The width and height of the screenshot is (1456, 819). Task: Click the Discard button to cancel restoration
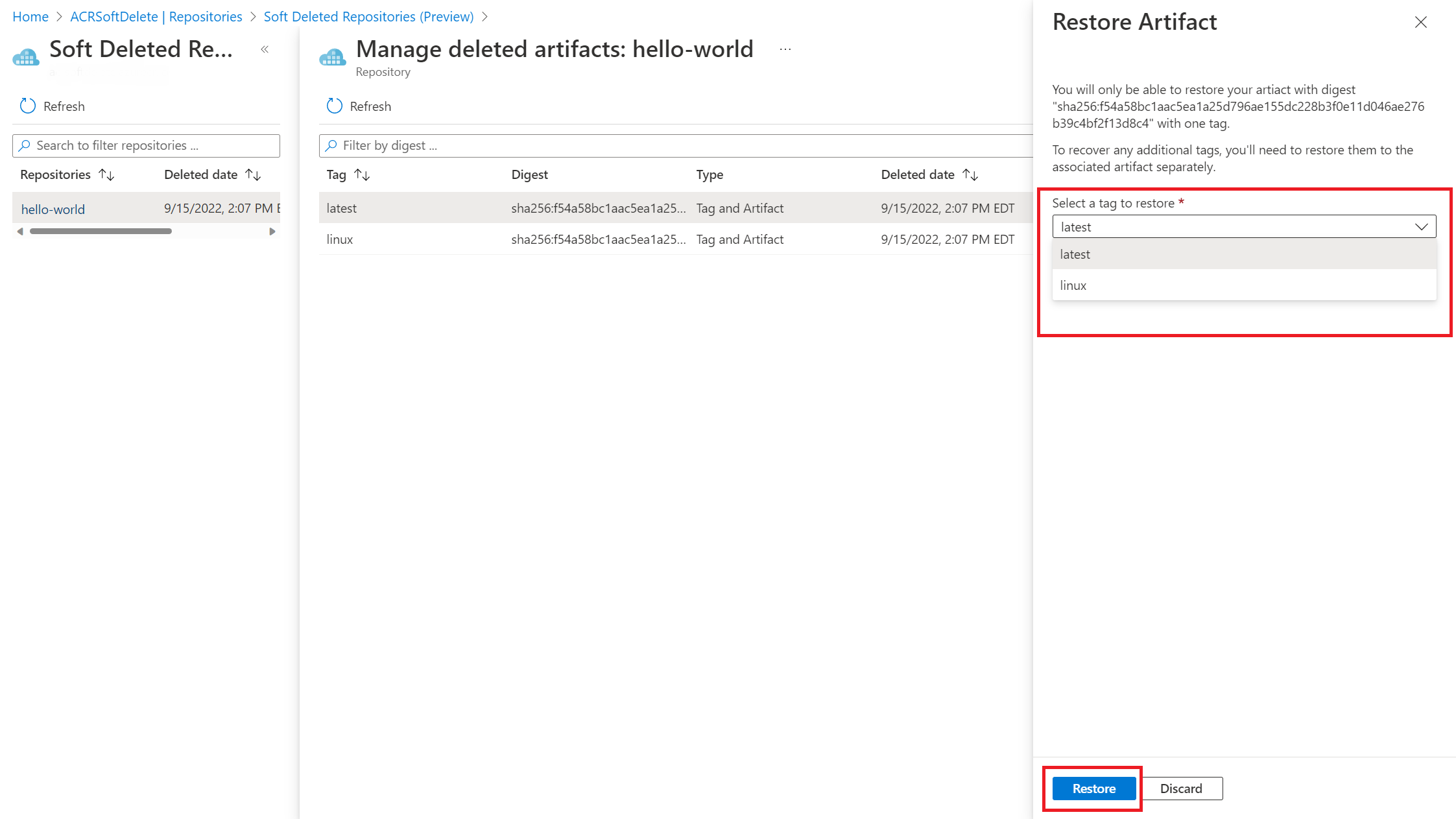1181,788
